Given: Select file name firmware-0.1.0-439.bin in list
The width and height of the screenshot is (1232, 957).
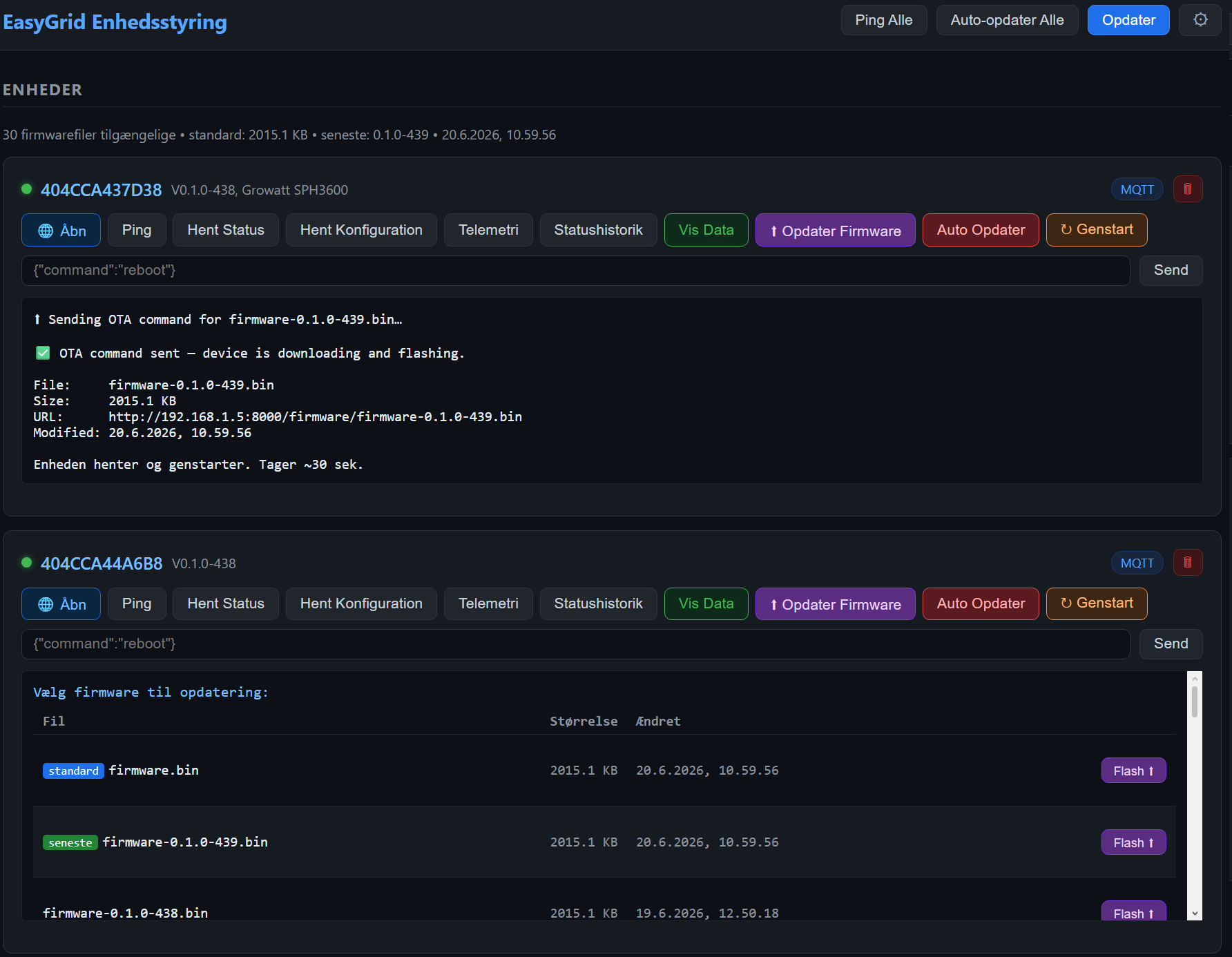Looking at the screenshot, I should click(185, 842).
